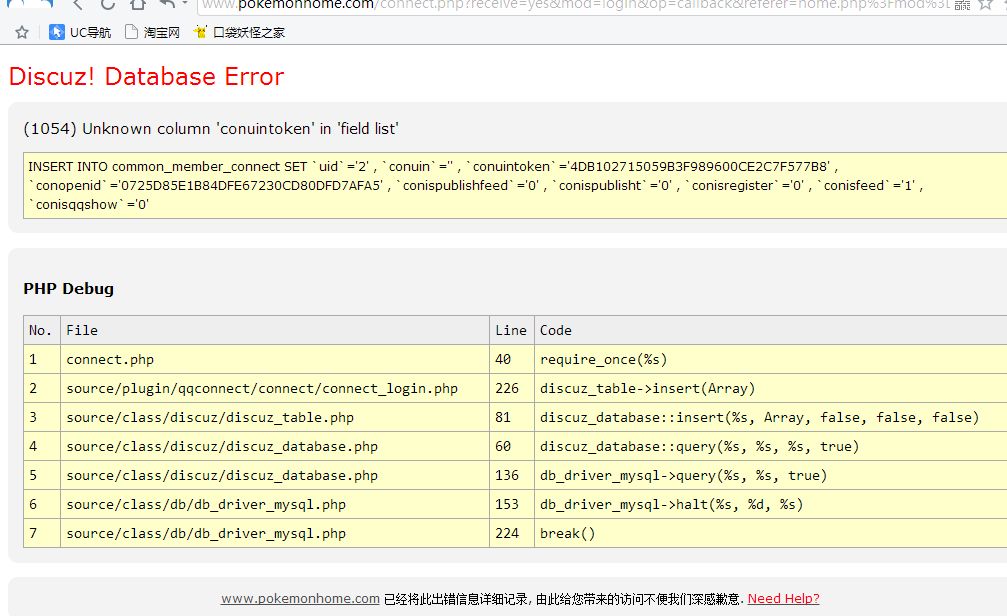Screen dimensions: 1007x616
Task: Click the No. column header
Action: tap(42, 330)
